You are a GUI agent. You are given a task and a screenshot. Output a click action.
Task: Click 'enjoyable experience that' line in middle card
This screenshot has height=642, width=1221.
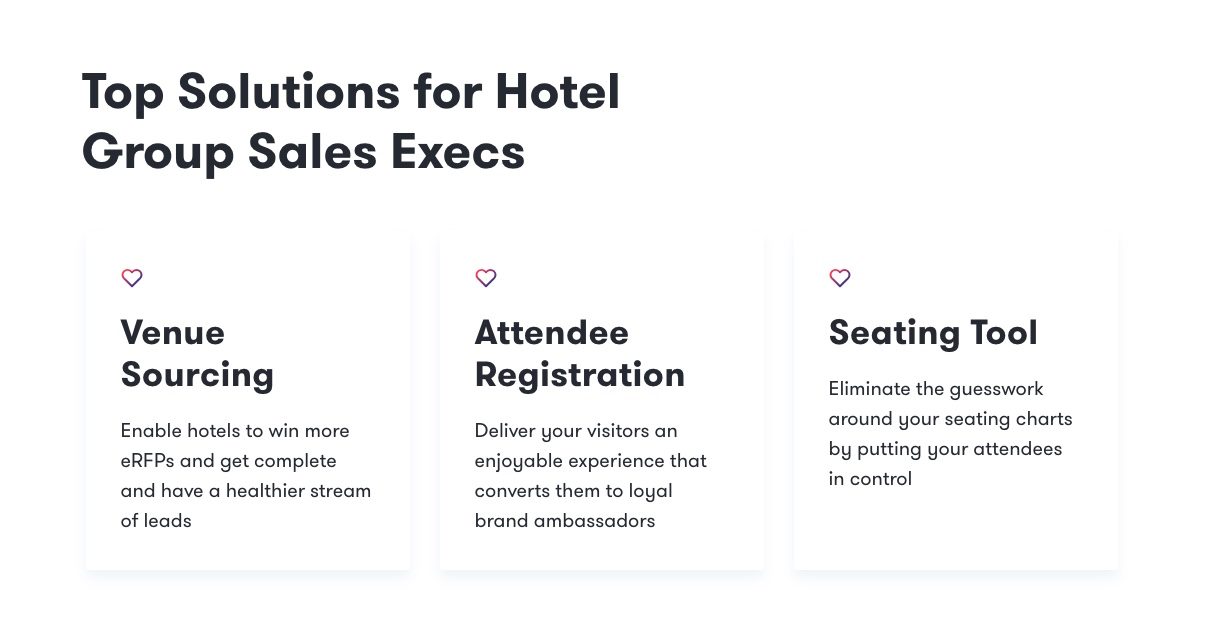click(590, 461)
